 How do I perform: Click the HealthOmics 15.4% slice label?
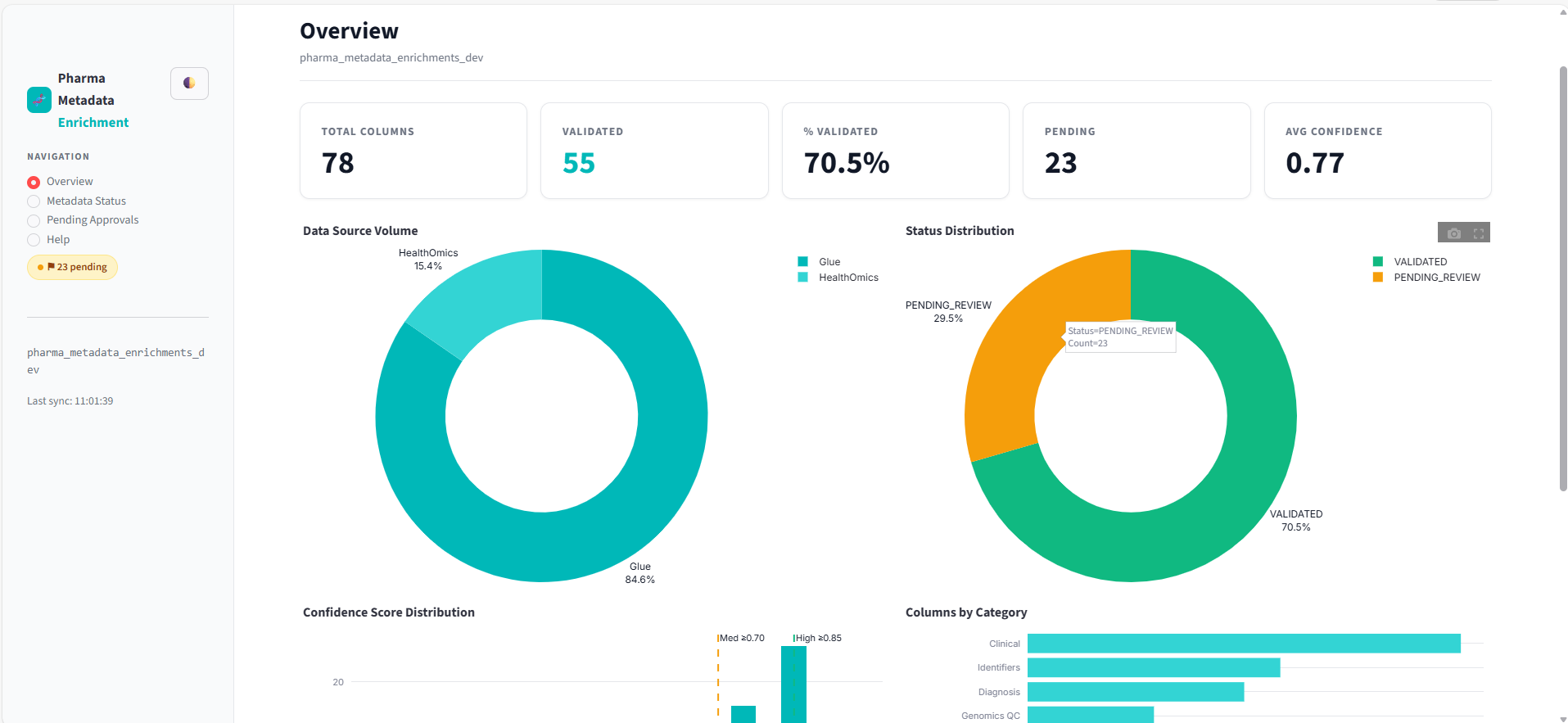point(428,260)
